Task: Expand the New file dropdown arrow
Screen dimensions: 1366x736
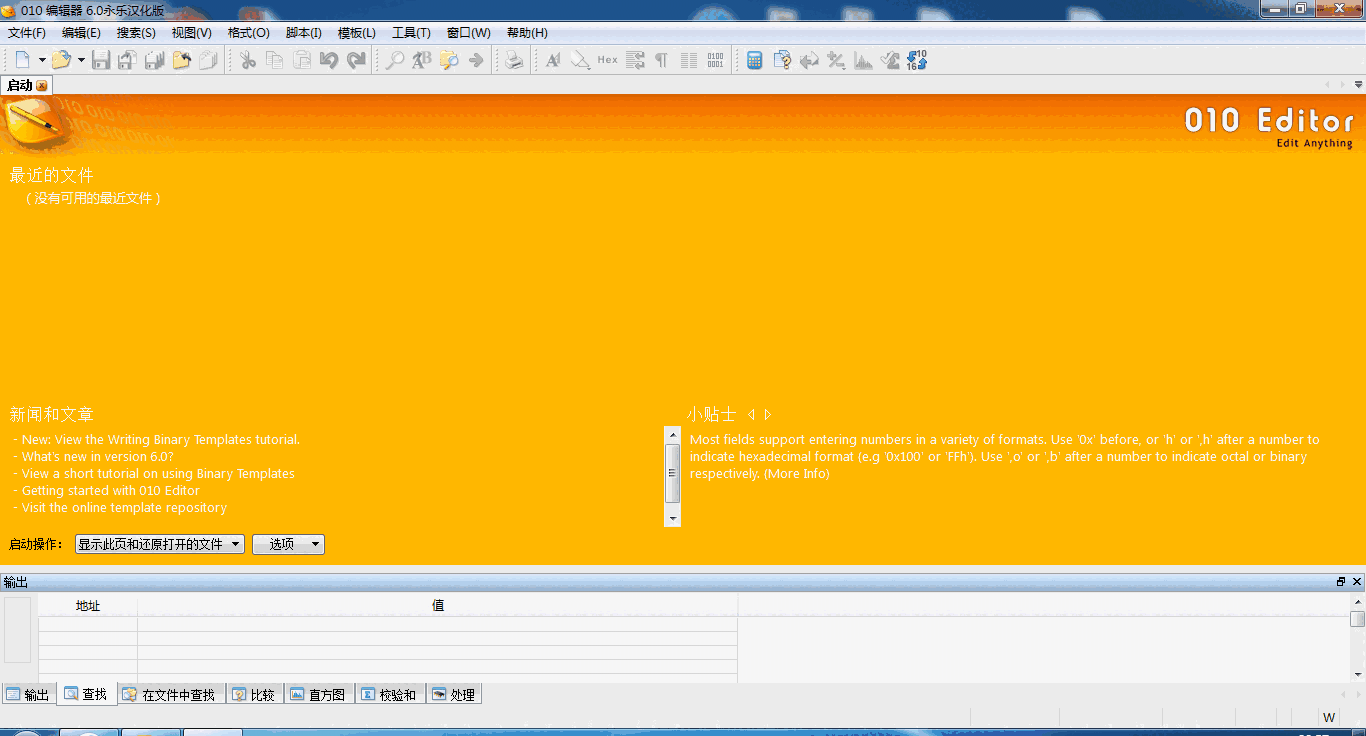Action: 42,60
